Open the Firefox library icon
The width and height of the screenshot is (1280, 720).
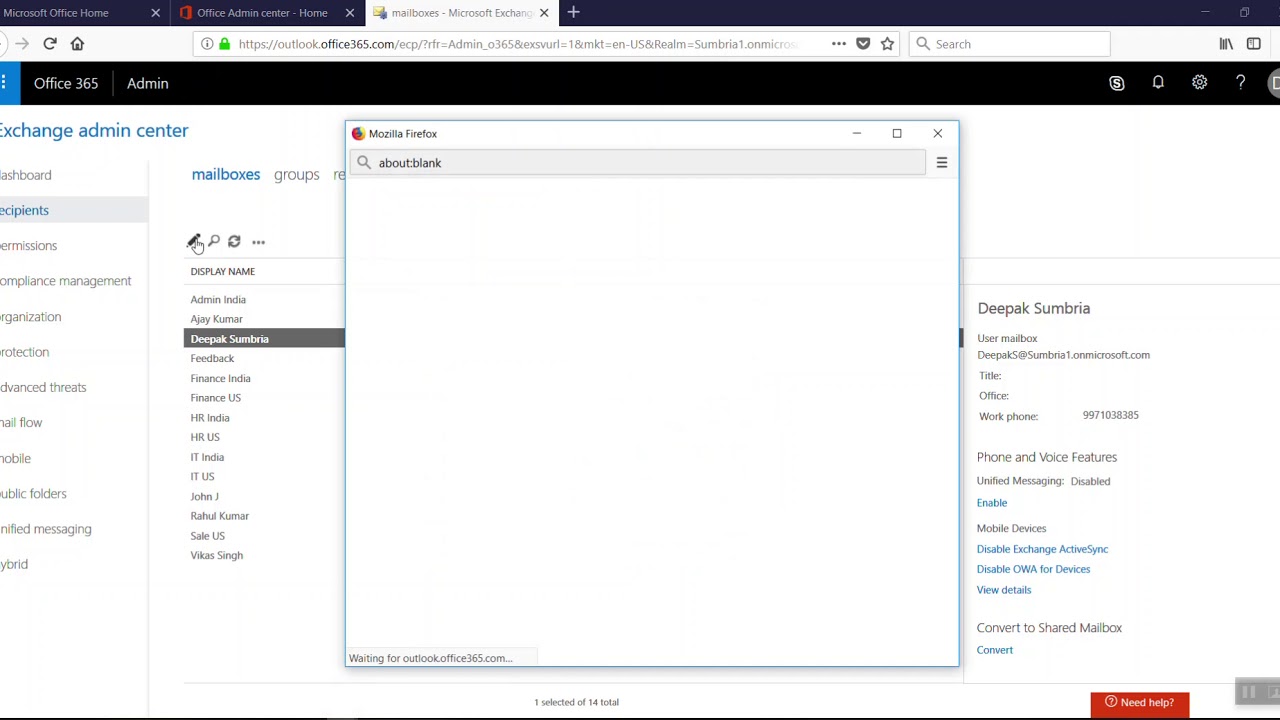1226,44
